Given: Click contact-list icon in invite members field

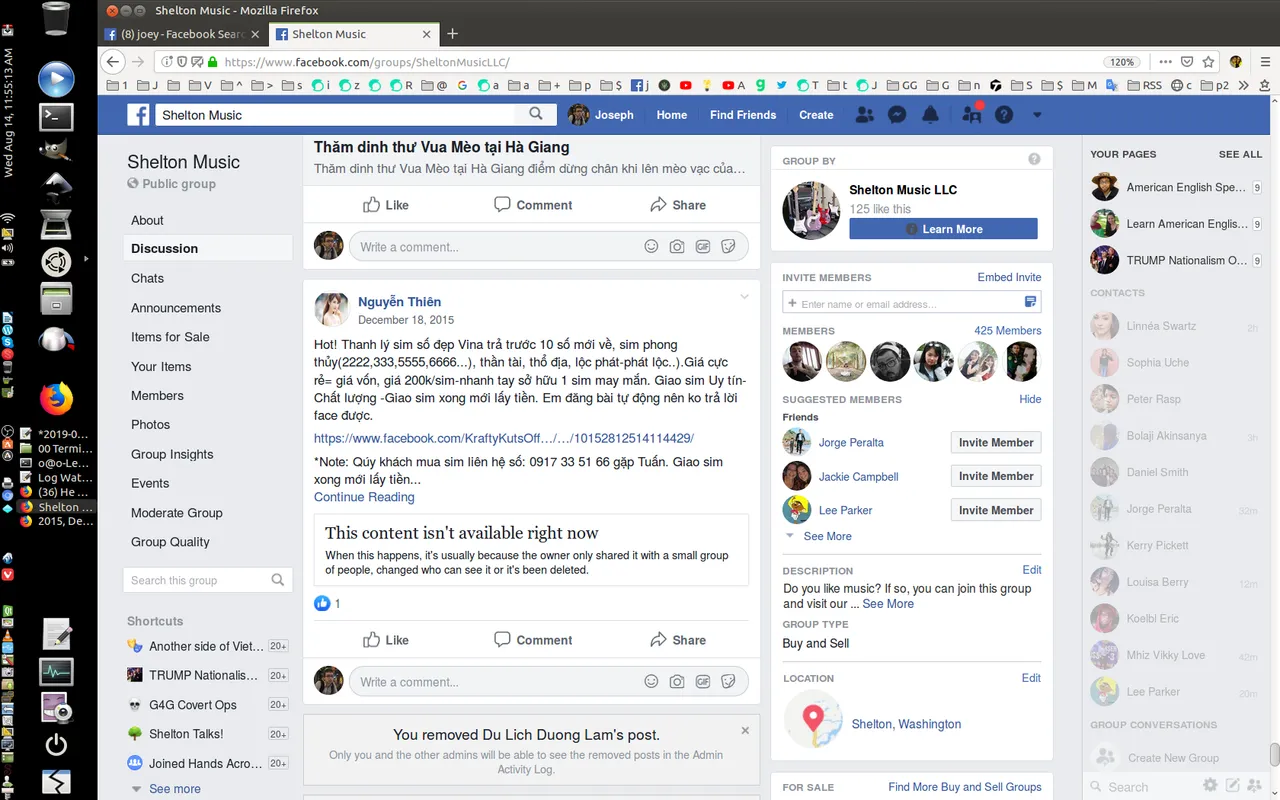Looking at the screenshot, I should tap(1031, 302).
